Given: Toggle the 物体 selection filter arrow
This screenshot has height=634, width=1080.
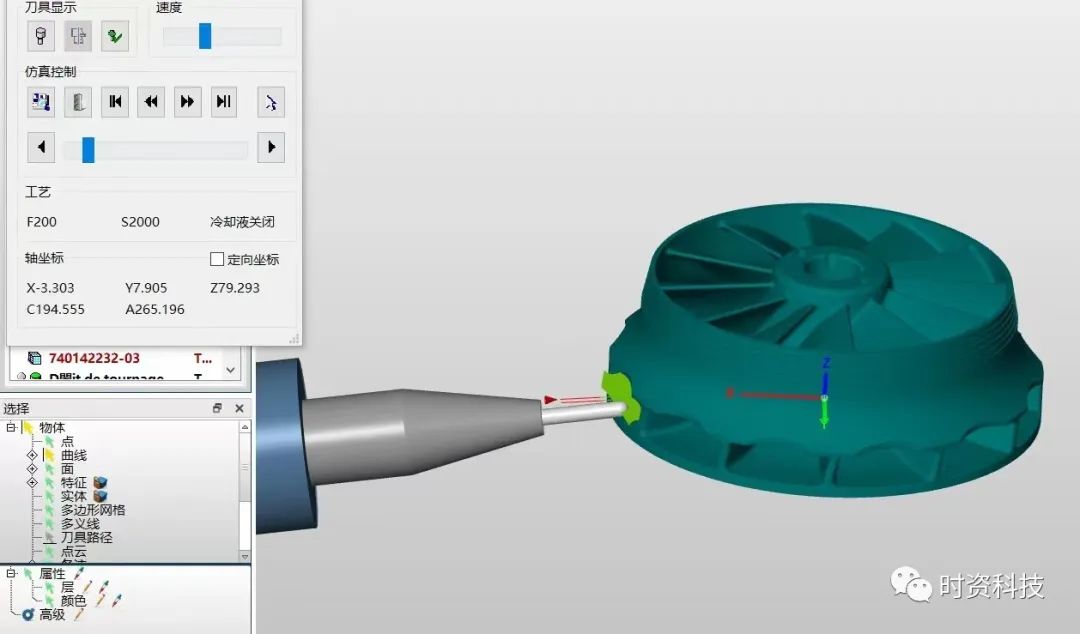Looking at the screenshot, I should [28, 428].
